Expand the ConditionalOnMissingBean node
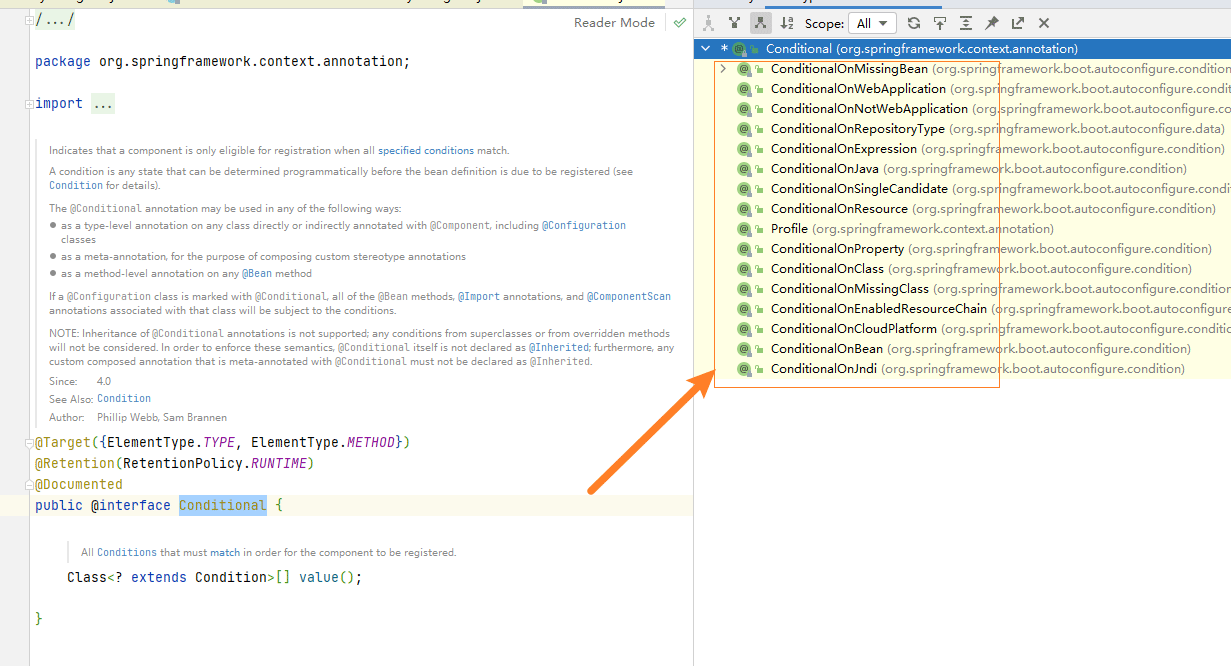Image resolution: width=1231 pixels, height=666 pixels. (723, 69)
